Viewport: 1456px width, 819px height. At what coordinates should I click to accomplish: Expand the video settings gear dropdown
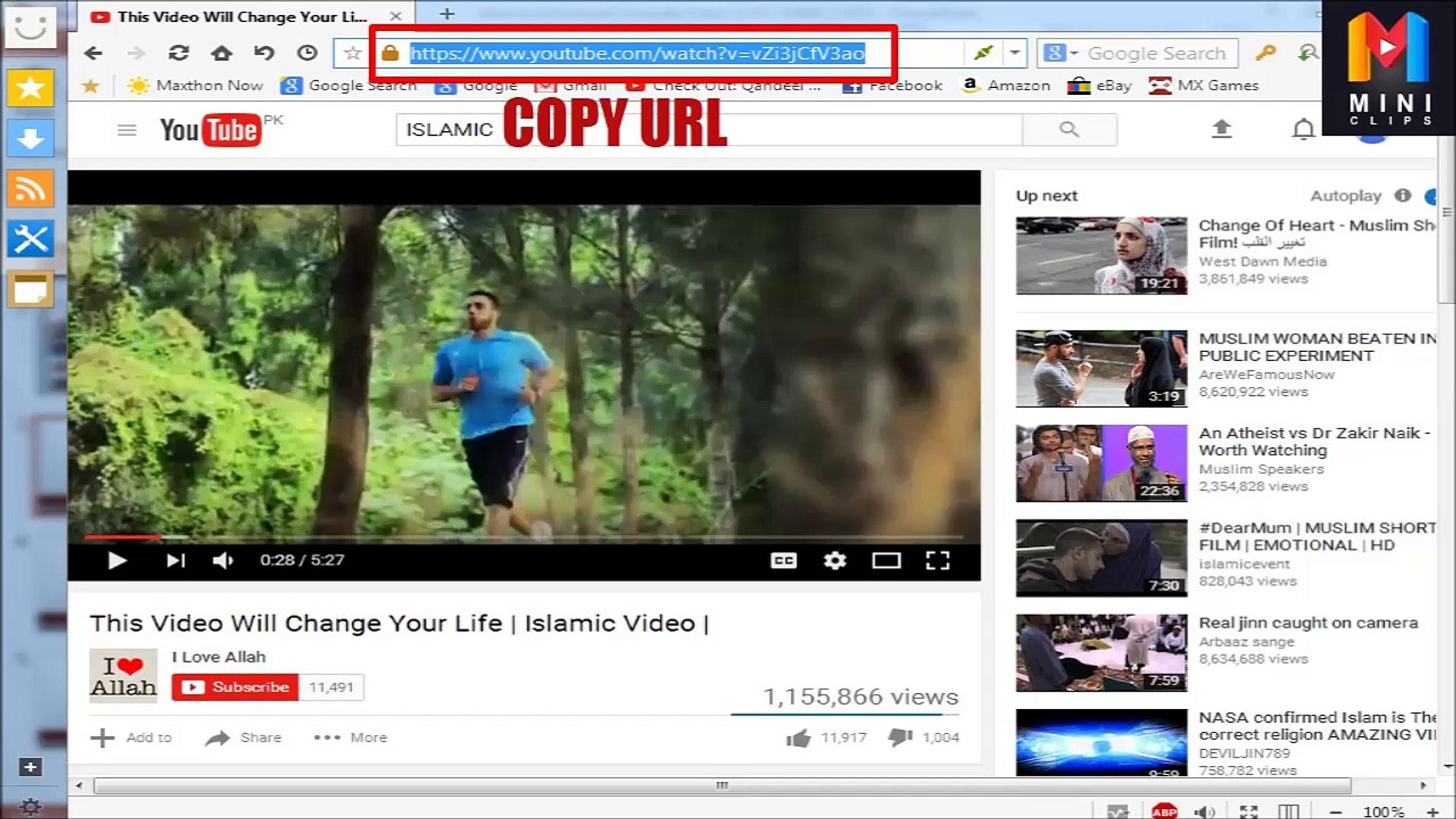point(835,560)
